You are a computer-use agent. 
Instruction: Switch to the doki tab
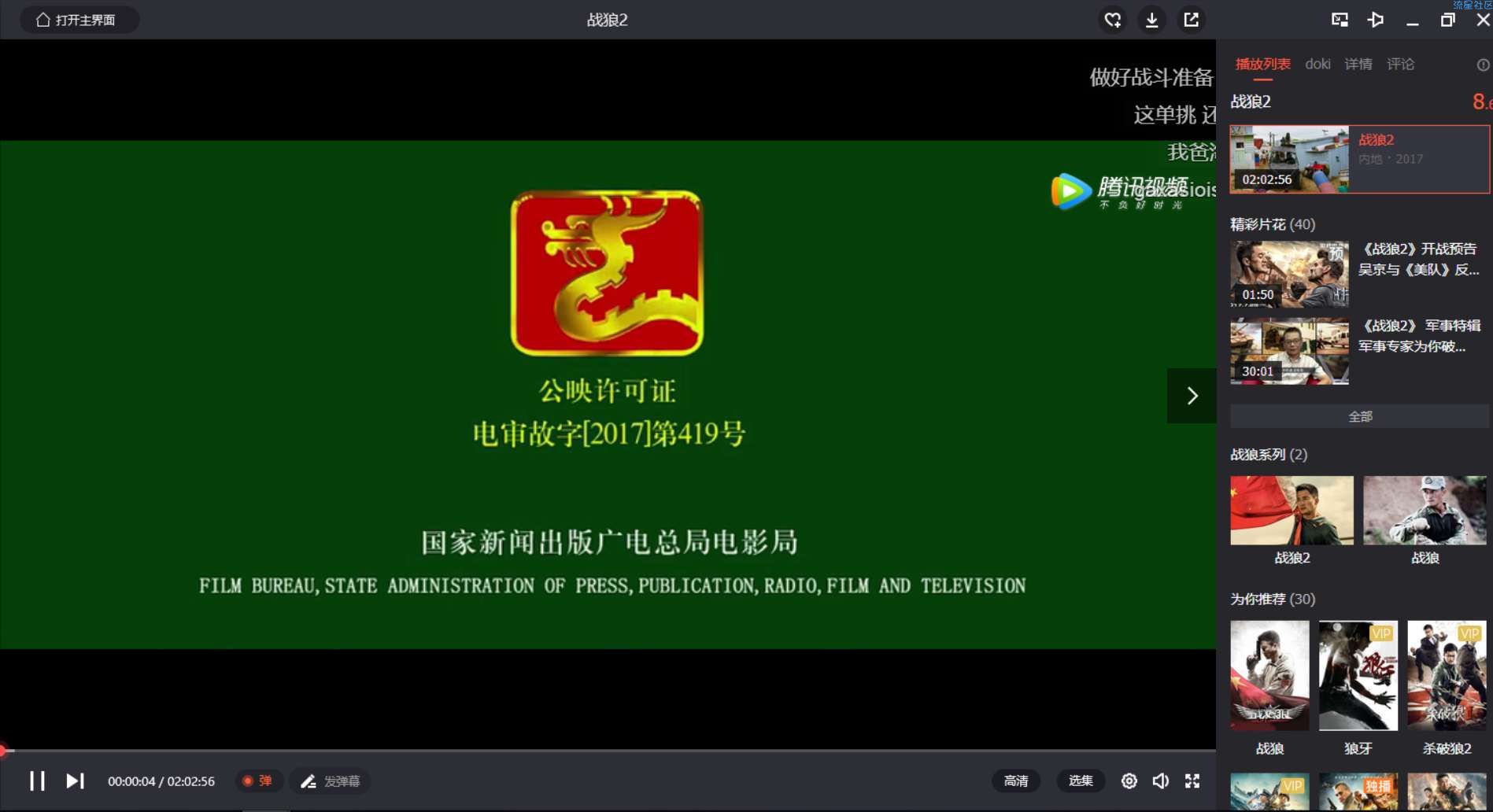[x=1317, y=64]
